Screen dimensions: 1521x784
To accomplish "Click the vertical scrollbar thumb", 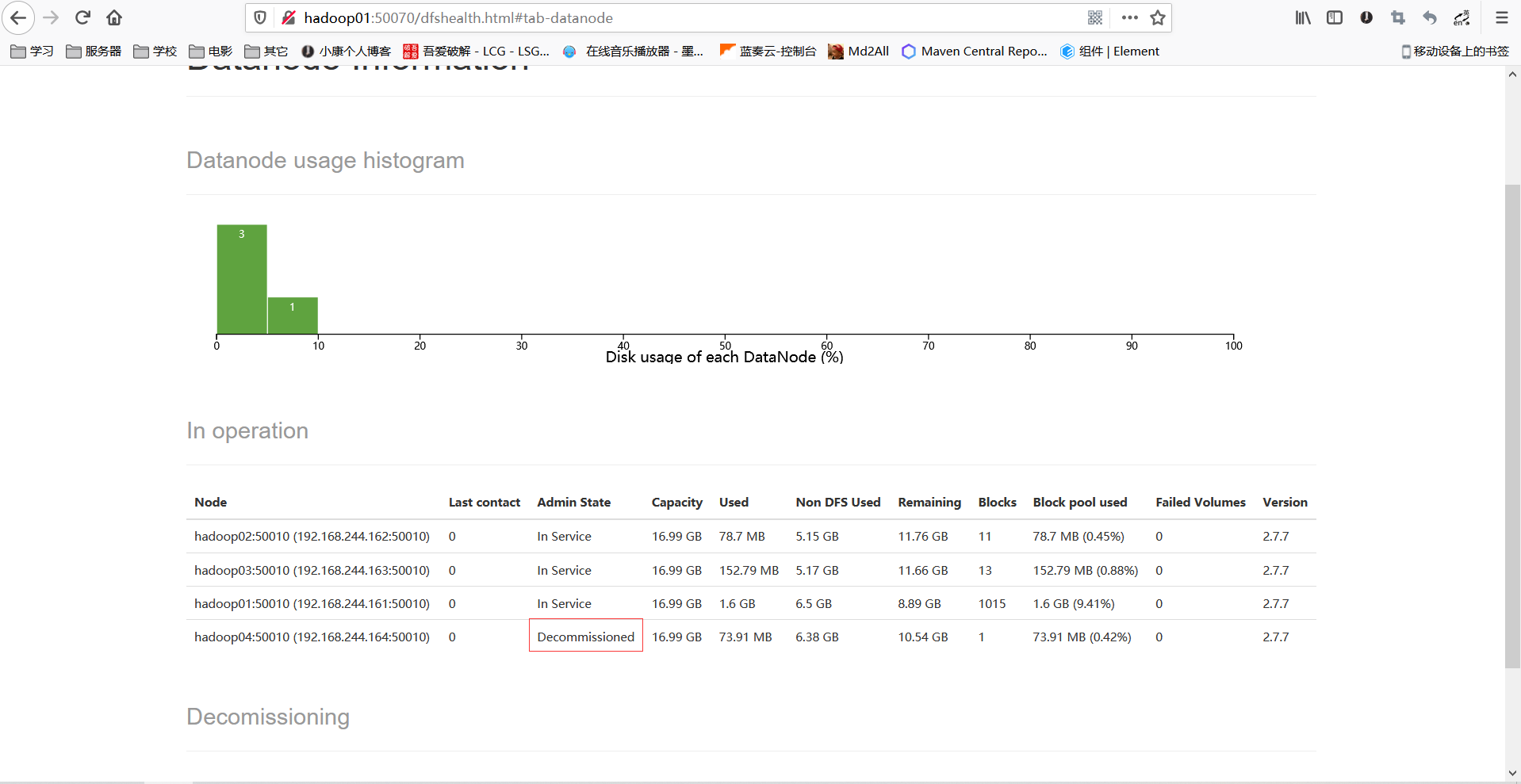I will (x=1513, y=426).
